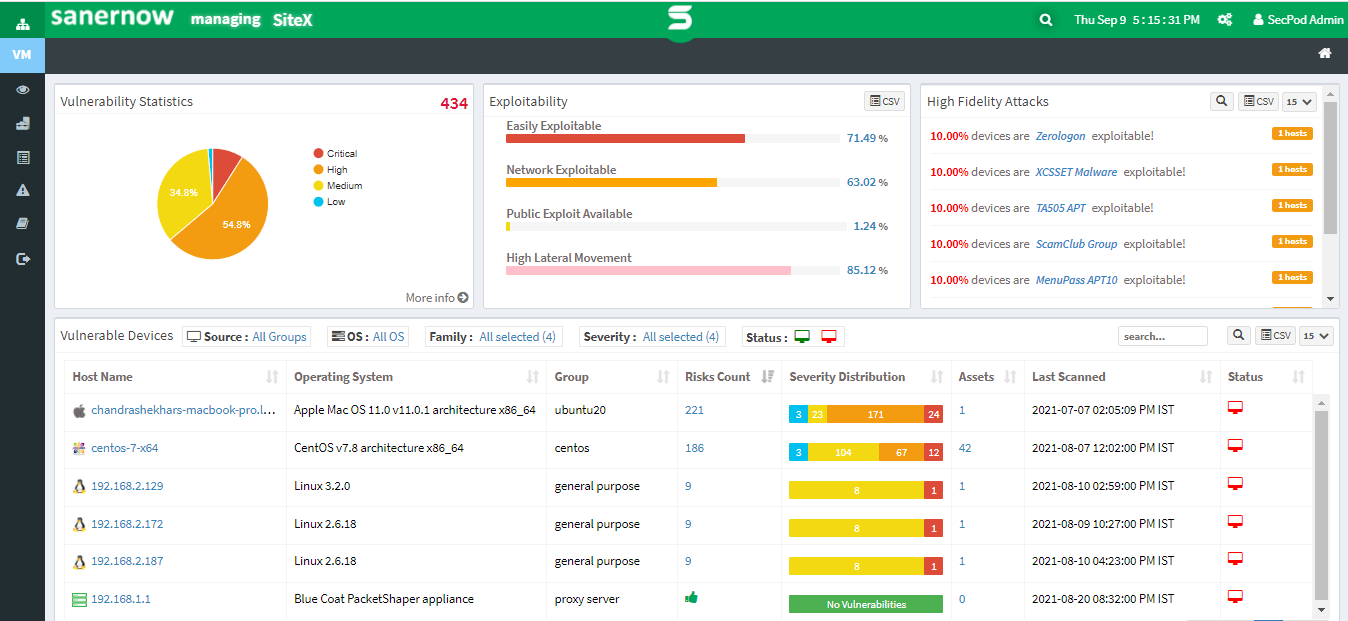This screenshot has height=621, width=1348.
Task: Click assets count 42 for centos-7-x64
Action: tap(965, 448)
